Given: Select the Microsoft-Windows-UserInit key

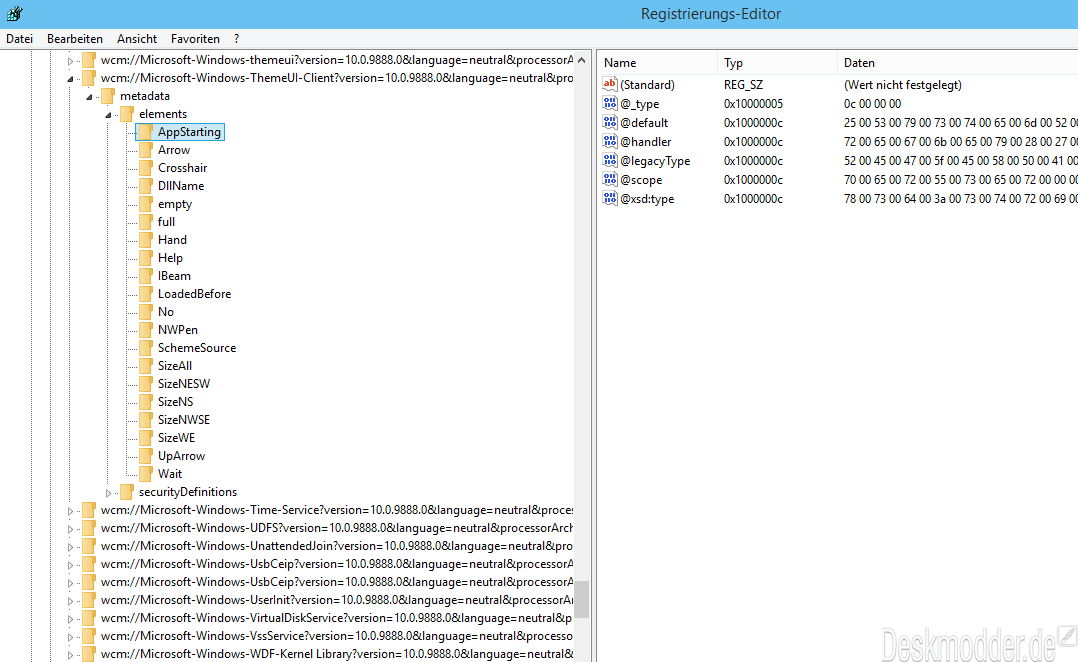Looking at the screenshot, I should pos(337,600).
